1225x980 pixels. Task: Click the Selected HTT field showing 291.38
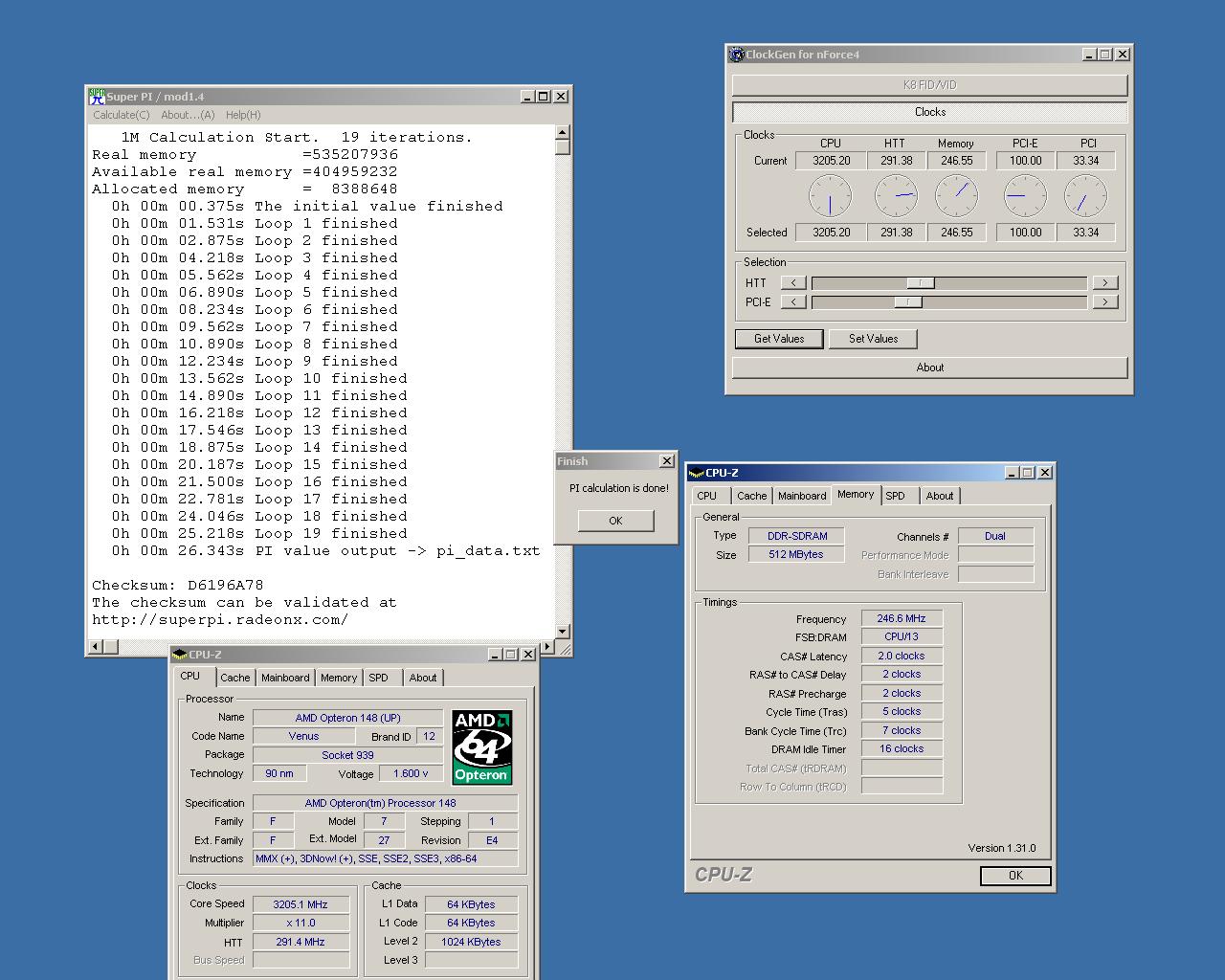point(896,233)
